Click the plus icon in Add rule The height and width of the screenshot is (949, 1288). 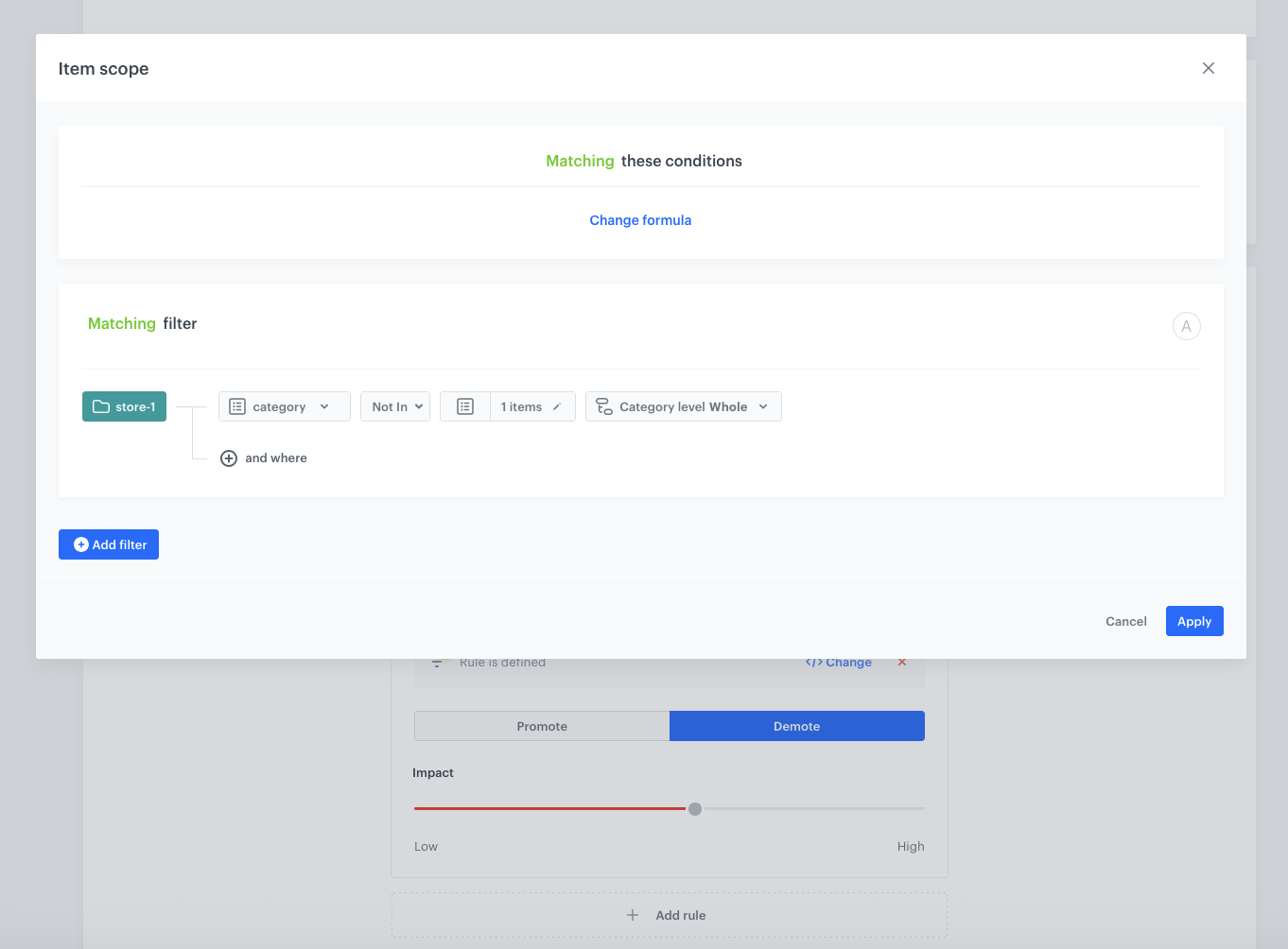[633, 915]
